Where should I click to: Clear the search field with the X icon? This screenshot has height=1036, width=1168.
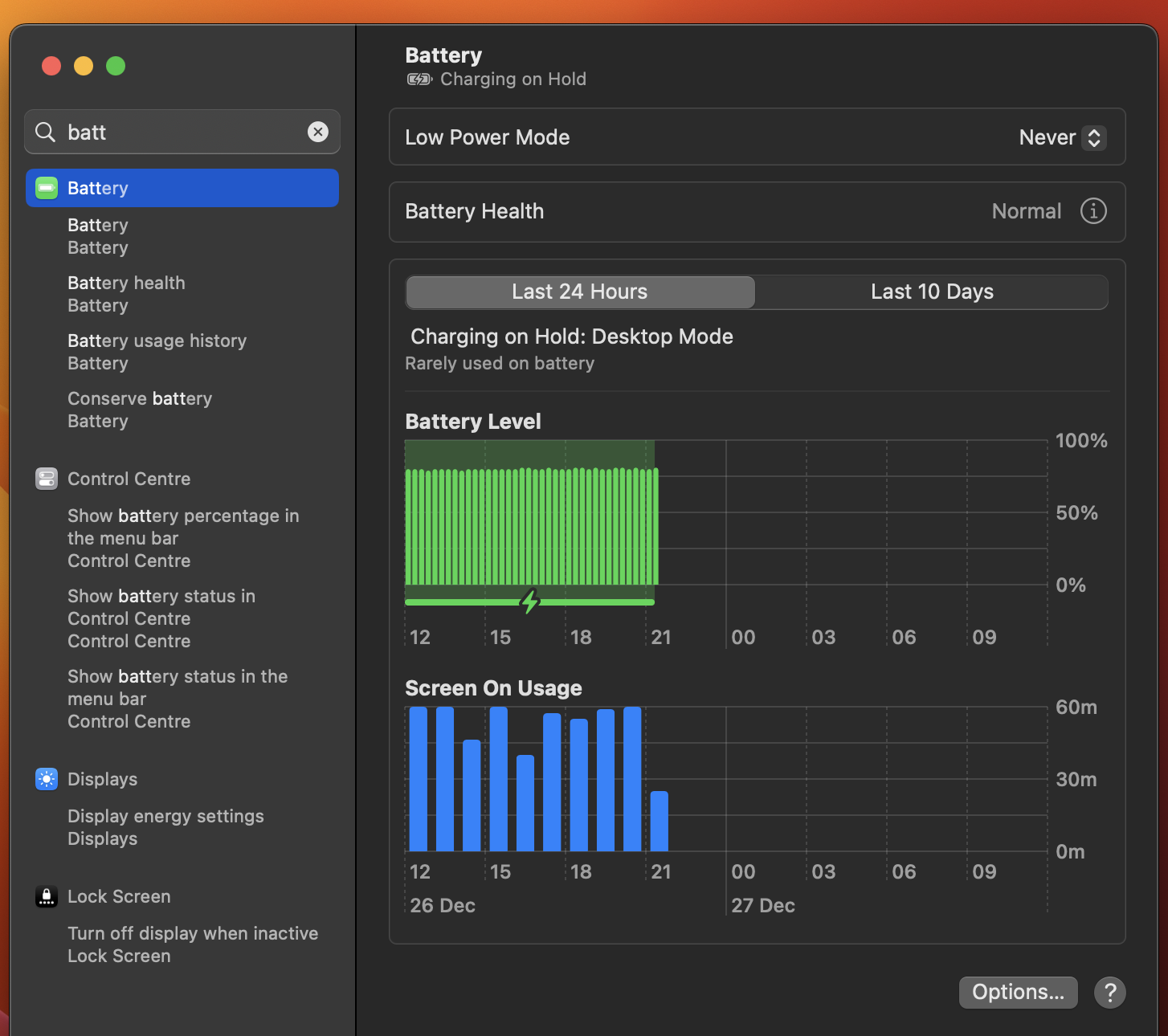[x=318, y=132]
